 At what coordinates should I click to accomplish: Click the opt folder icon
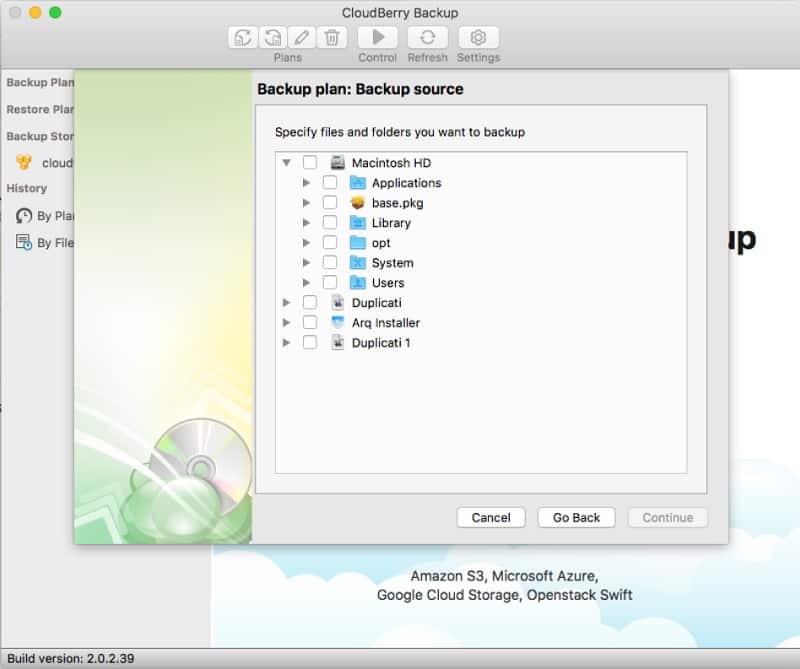pyautogui.click(x=358, y=242)
